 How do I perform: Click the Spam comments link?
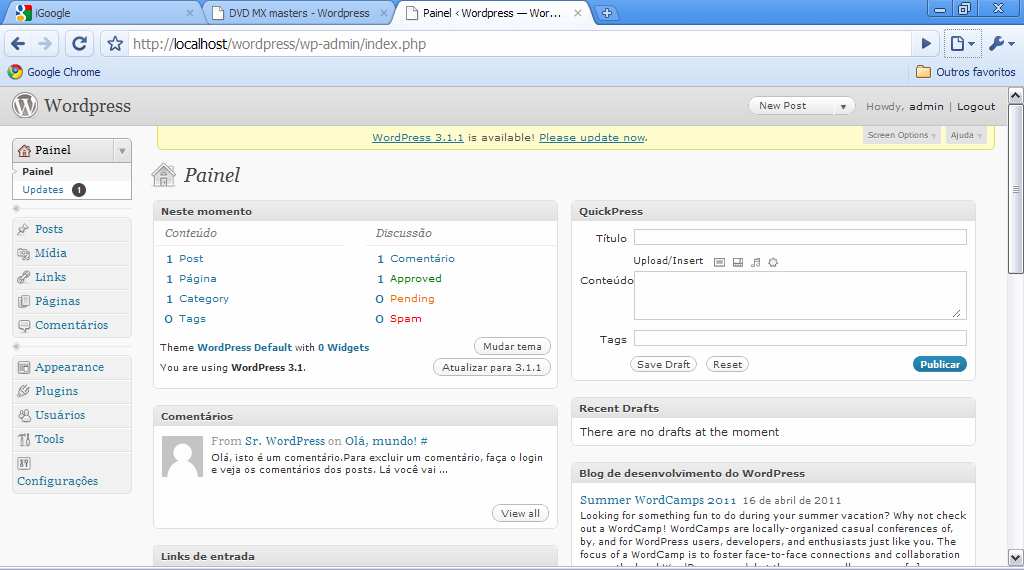[406, 319]
